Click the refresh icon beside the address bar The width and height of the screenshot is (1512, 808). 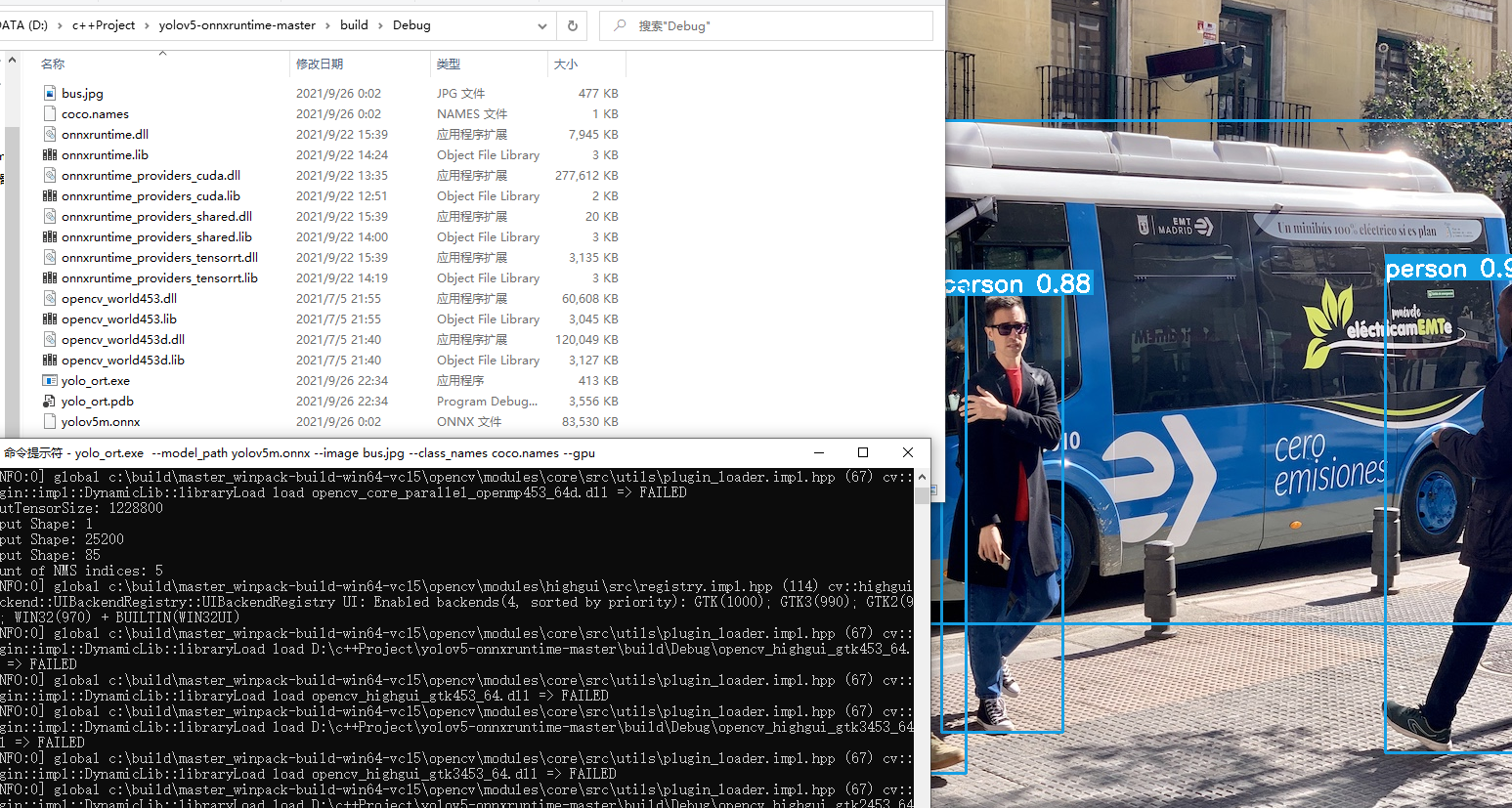[572, 25]
